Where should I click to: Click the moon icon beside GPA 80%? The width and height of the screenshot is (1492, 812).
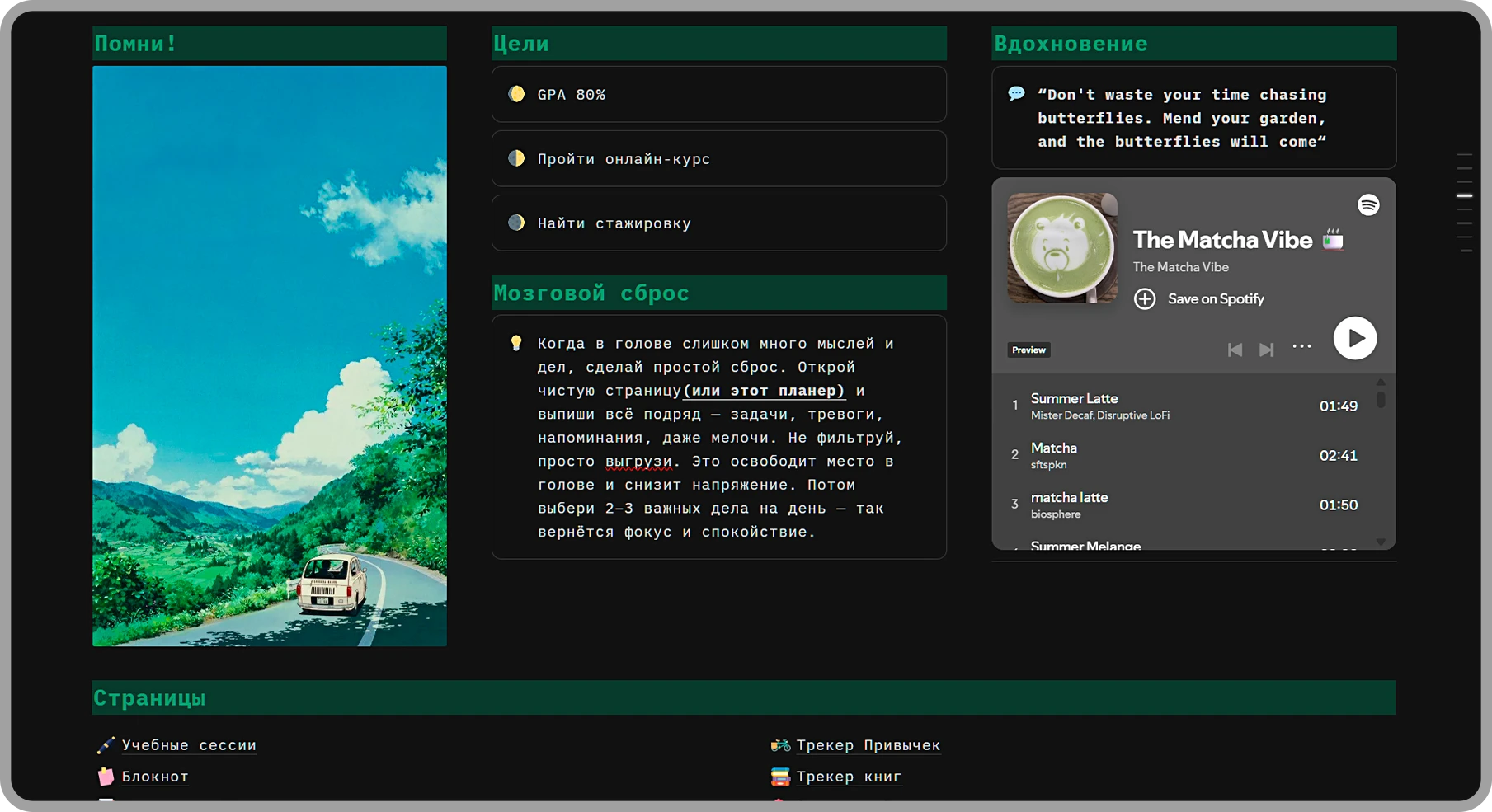[516, 94]
